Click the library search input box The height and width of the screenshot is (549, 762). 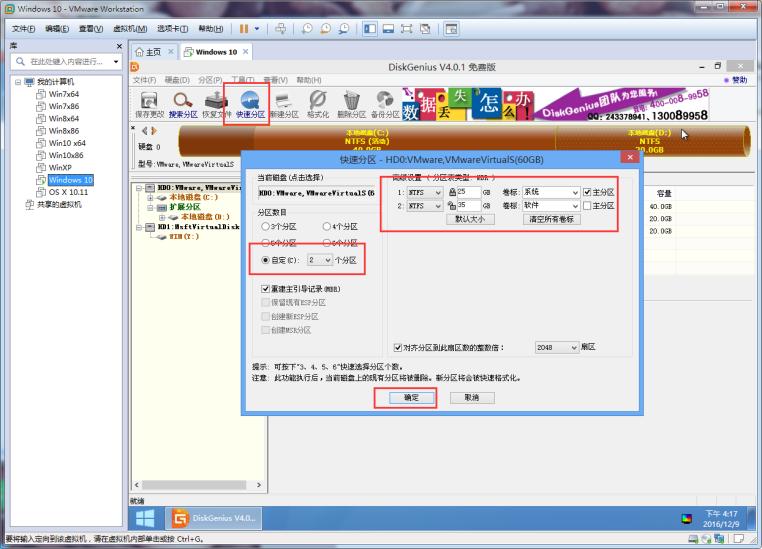click(x=67, y=61)
